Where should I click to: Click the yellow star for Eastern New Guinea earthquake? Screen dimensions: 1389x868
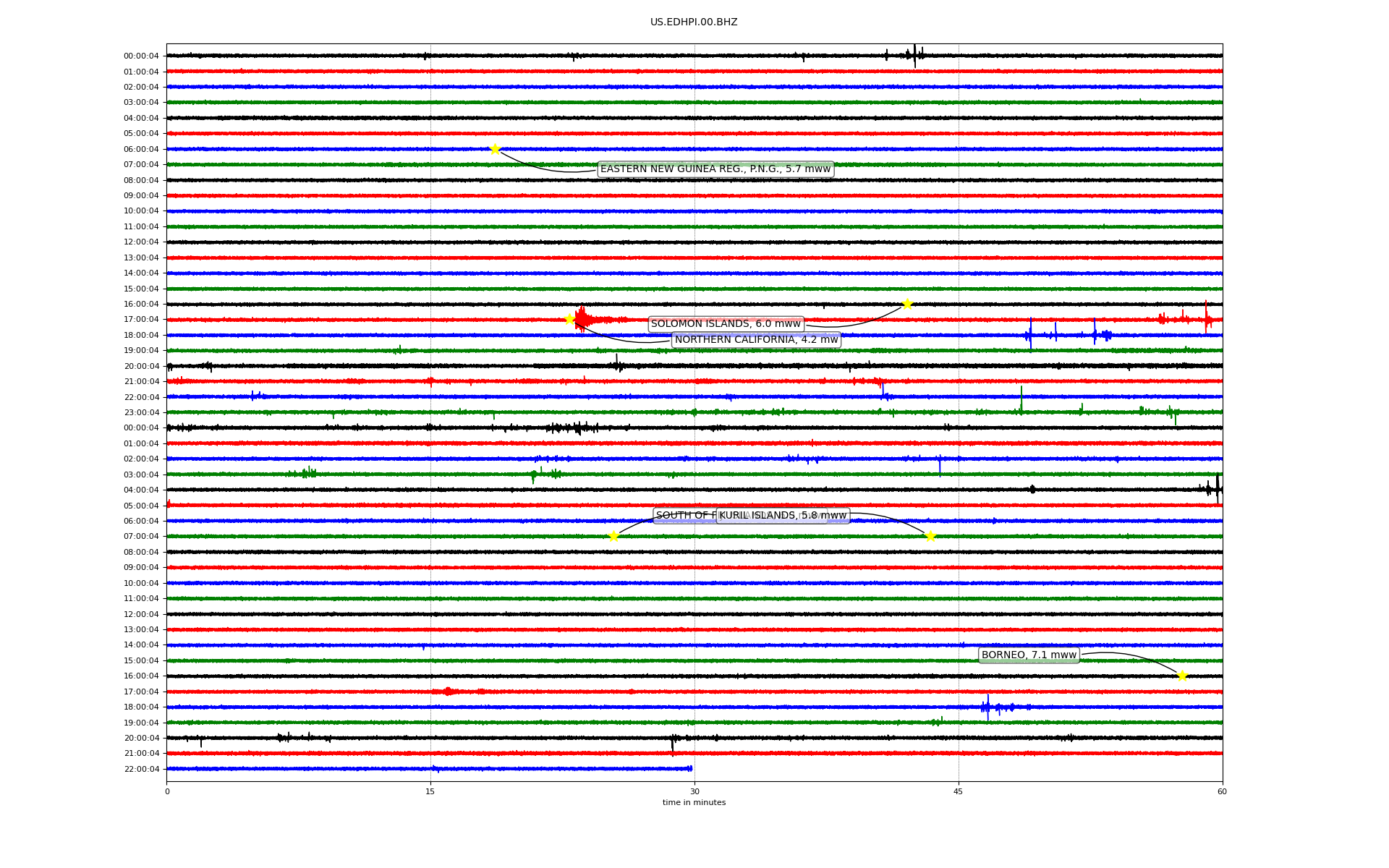click(495, 149)
